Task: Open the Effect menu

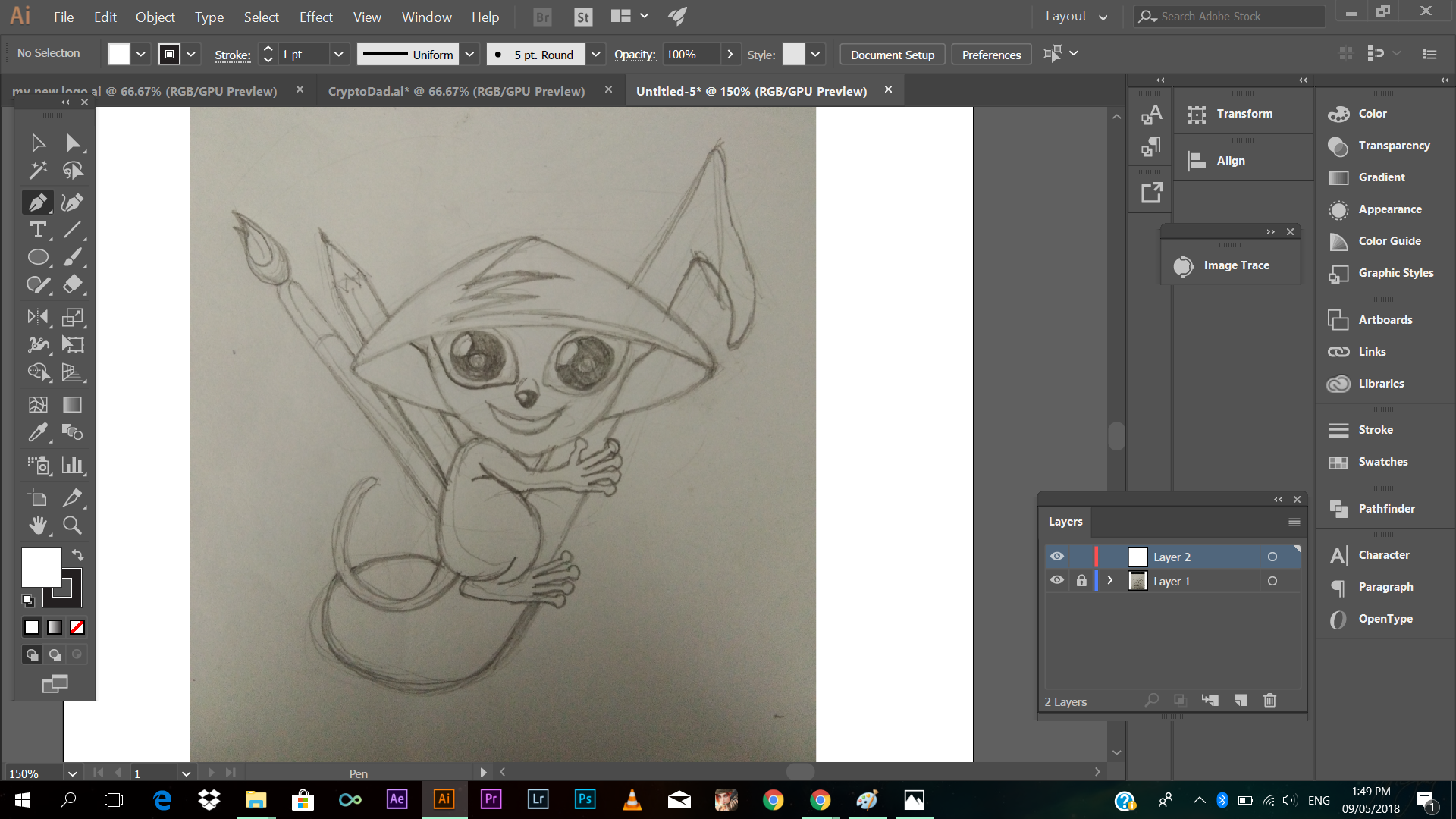Action: [316, 17]
